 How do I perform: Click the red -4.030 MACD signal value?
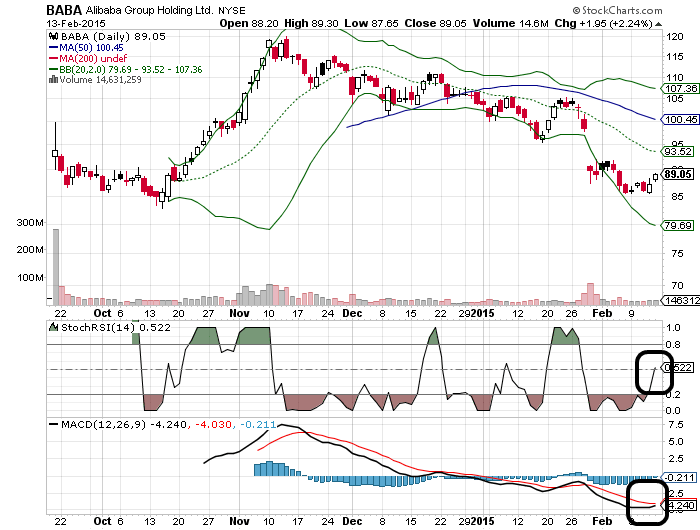click(x=213, y=424)
